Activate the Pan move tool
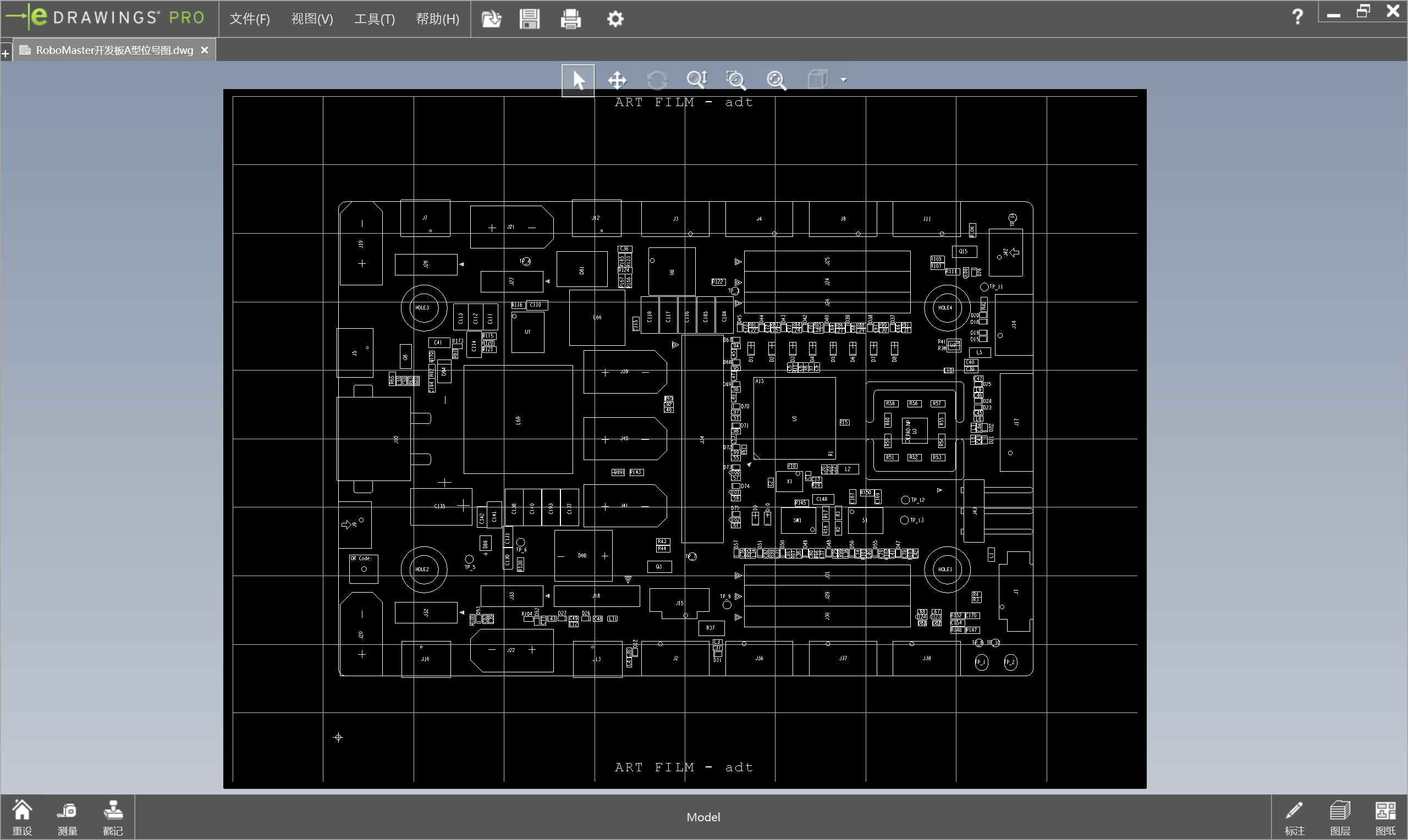This screenshot has height=840, width=1408. point(617,80)
